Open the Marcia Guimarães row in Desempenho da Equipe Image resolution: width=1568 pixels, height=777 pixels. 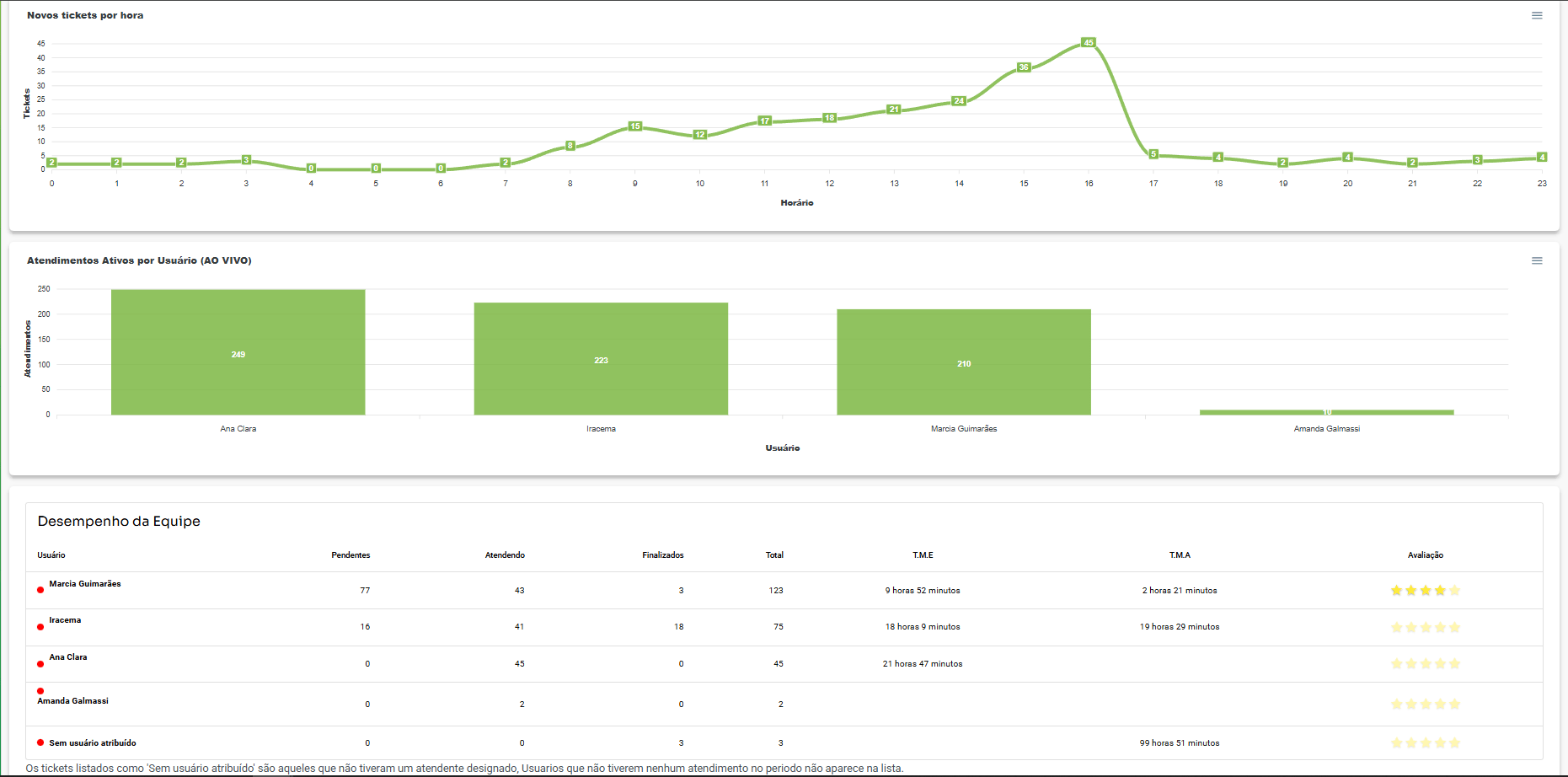pos(84,583)
